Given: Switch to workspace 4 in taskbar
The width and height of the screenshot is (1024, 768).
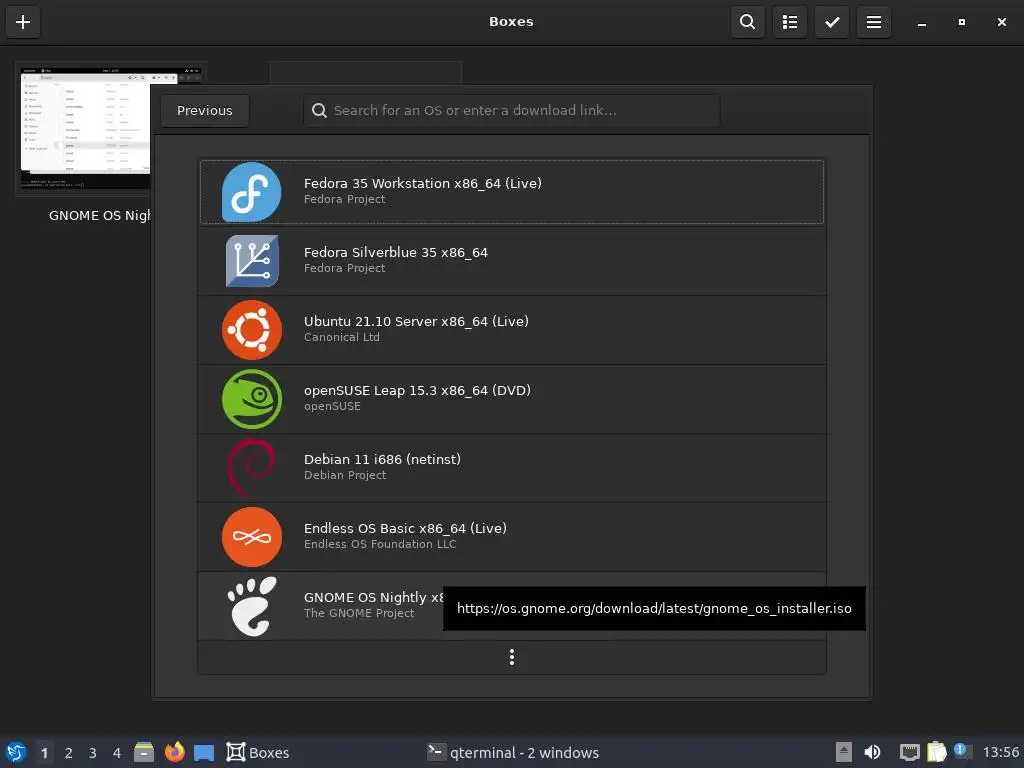Looking at the screenshot, I should (117, 753).
